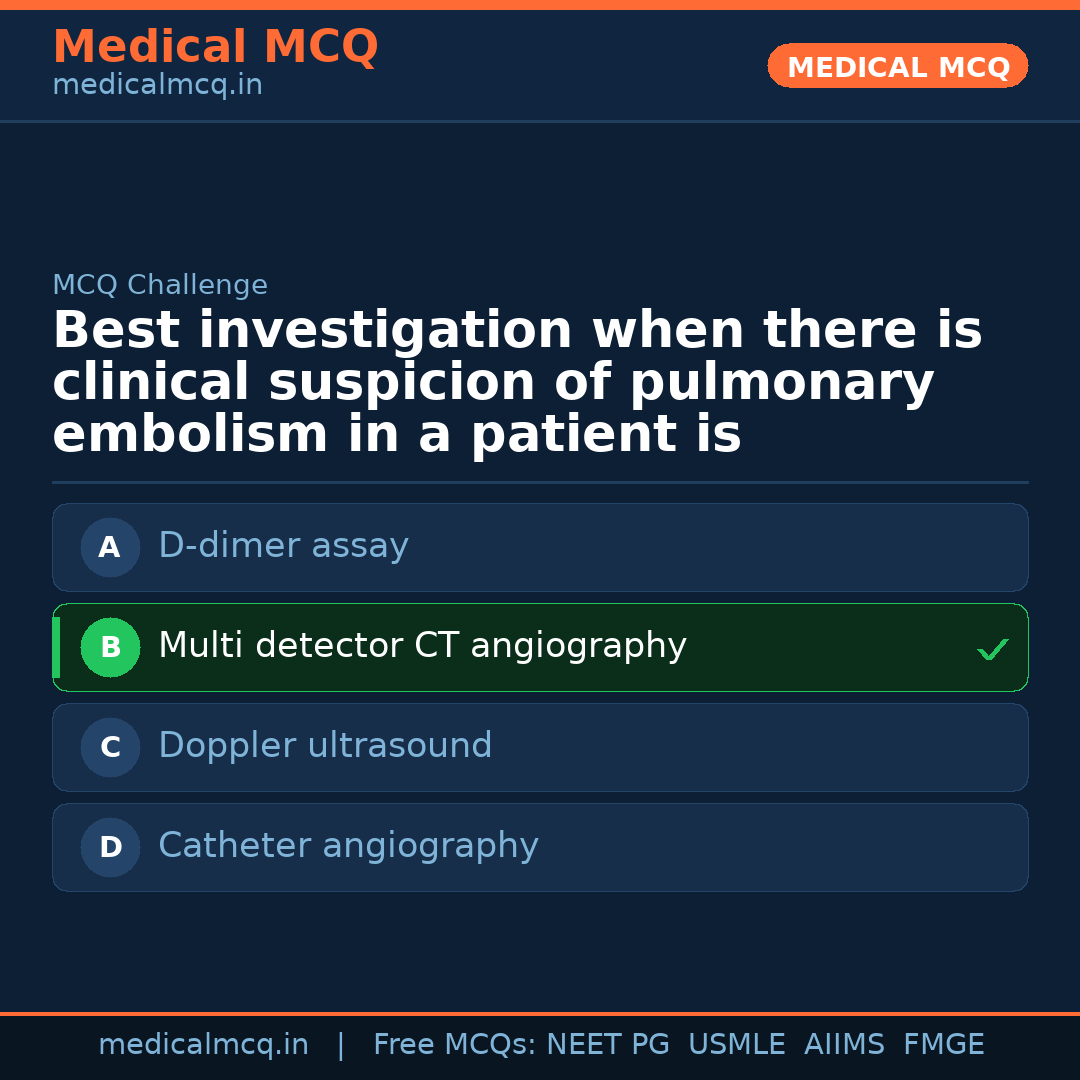This screenshot has height=1080, width=1080.
Task: Click the circular D badge icon
Action: click(x=110, y=847)
